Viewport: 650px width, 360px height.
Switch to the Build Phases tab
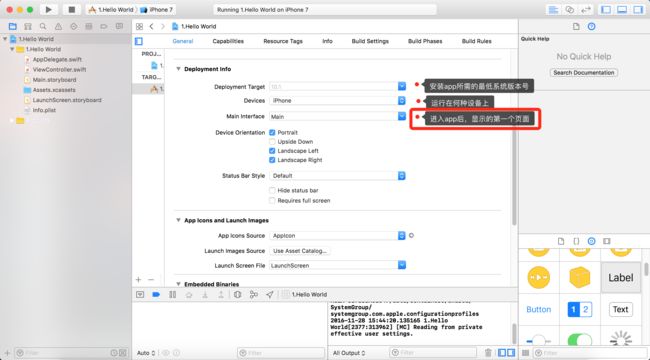pos(425,41)
